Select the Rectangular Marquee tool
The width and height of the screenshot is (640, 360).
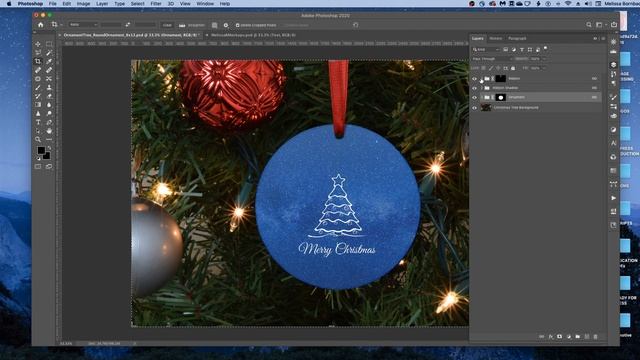click(49, 44)
